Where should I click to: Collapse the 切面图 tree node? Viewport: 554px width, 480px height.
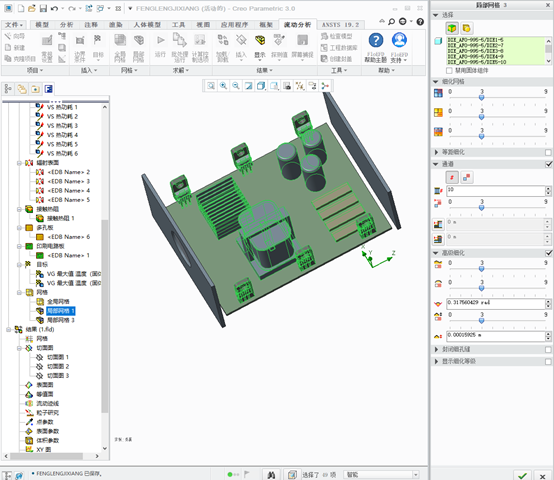(x=19, y=348)
